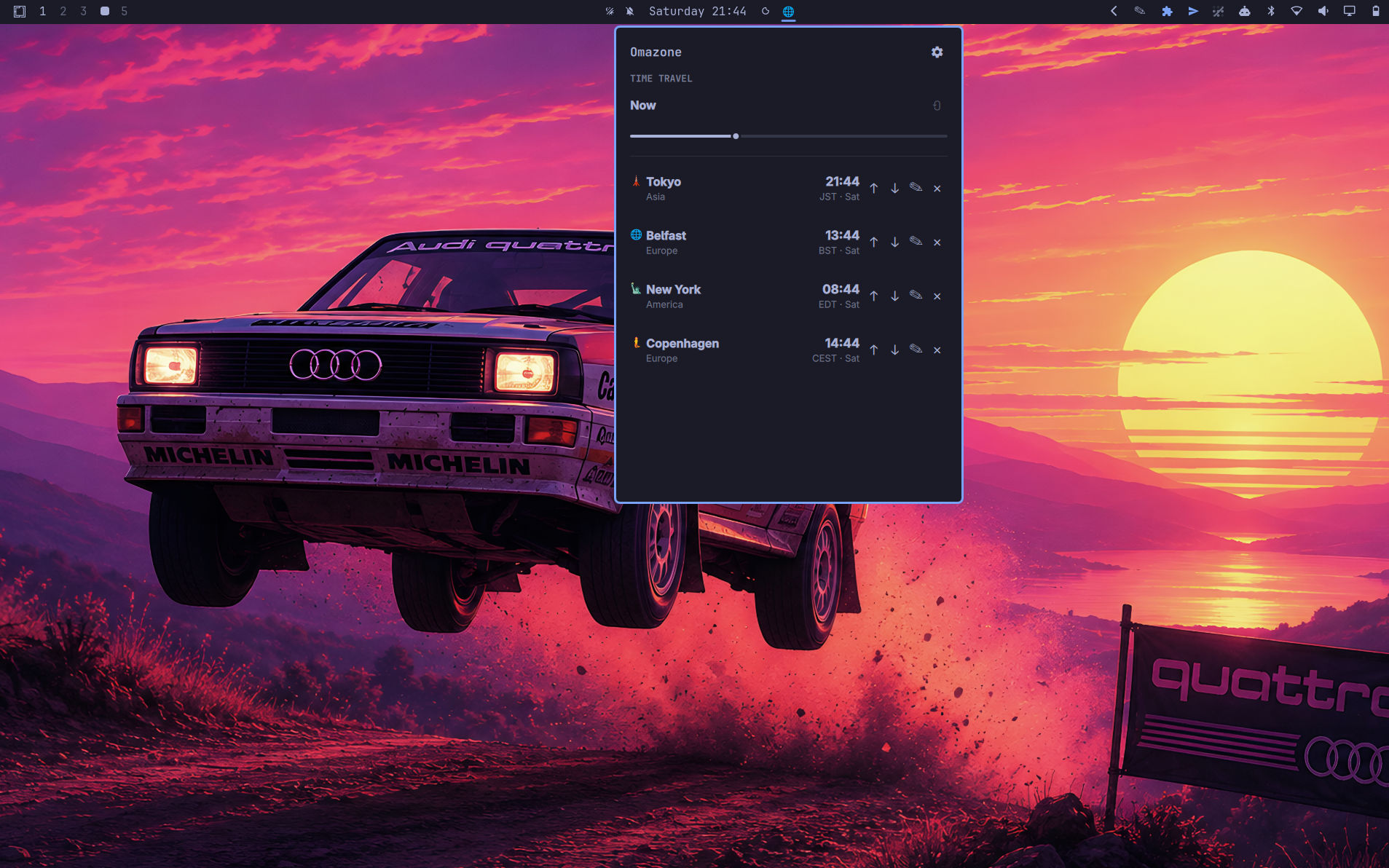Remove Copenhagen from the list
1389x868 pixels.
tap(937, 350)
